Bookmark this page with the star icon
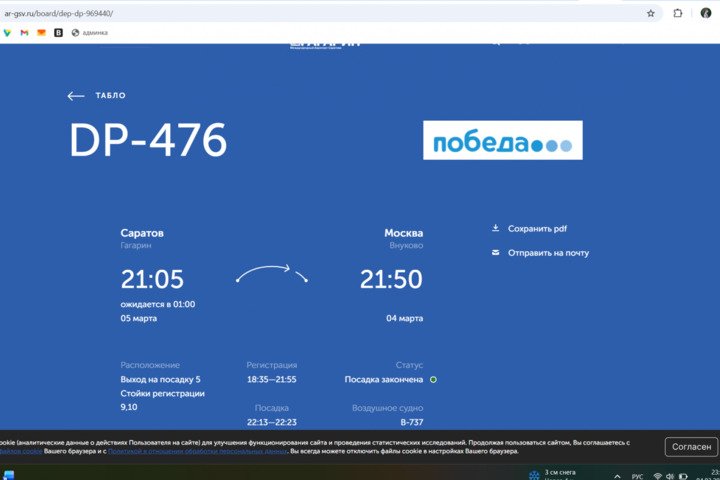The height and width of the screenshot is (480, 720). (x=651, y=13)
